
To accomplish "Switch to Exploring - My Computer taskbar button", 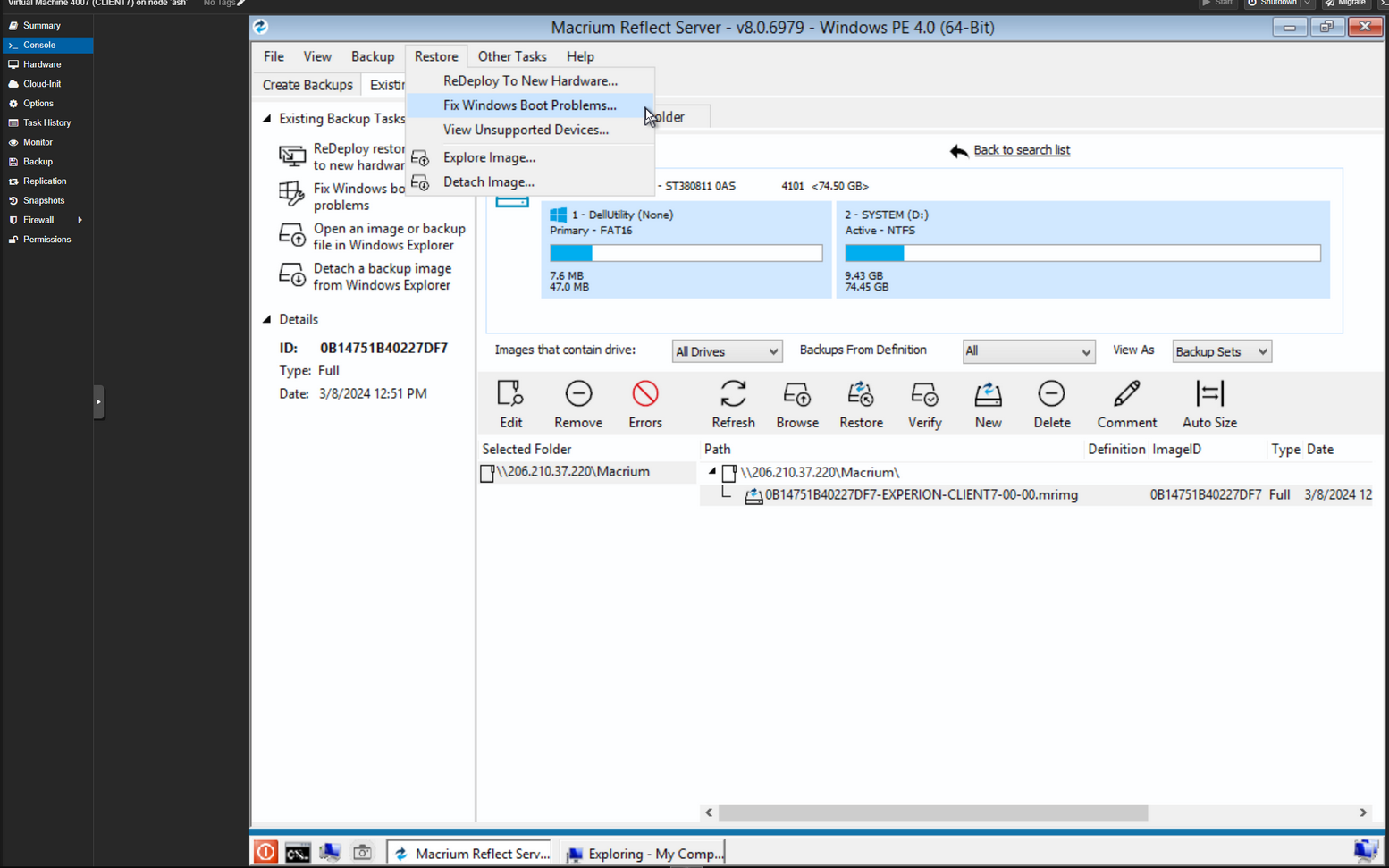I will tap(644, 853).
